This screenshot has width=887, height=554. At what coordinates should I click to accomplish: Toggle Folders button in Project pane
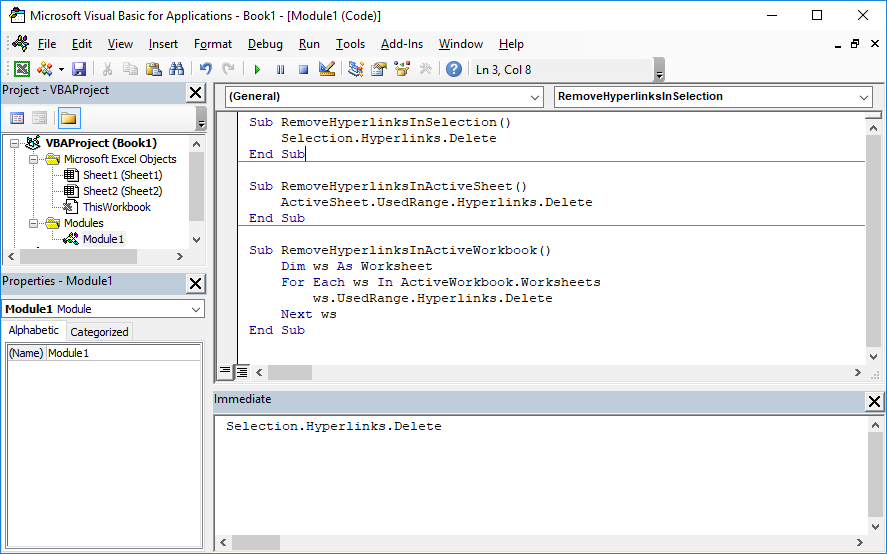pyautogui.click(x=69, y=118)
